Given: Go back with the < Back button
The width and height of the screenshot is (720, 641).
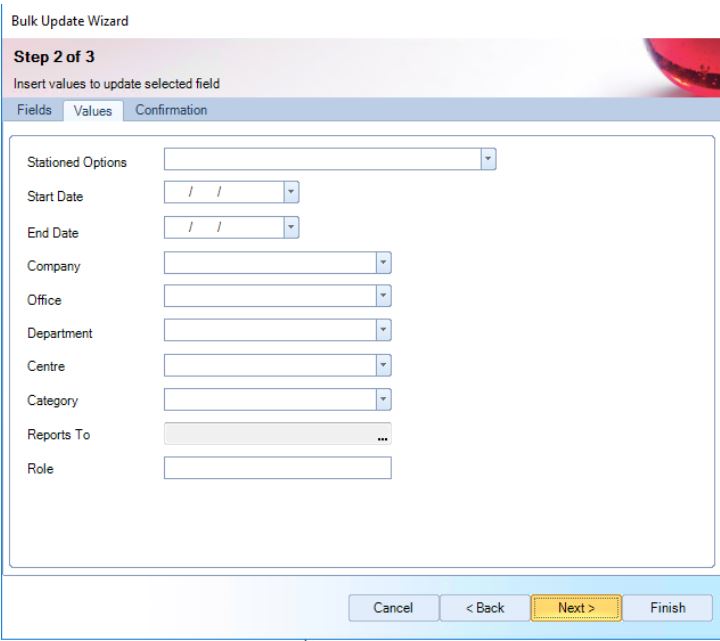Looking at the screenshot, I should click(x=485, y=608).
